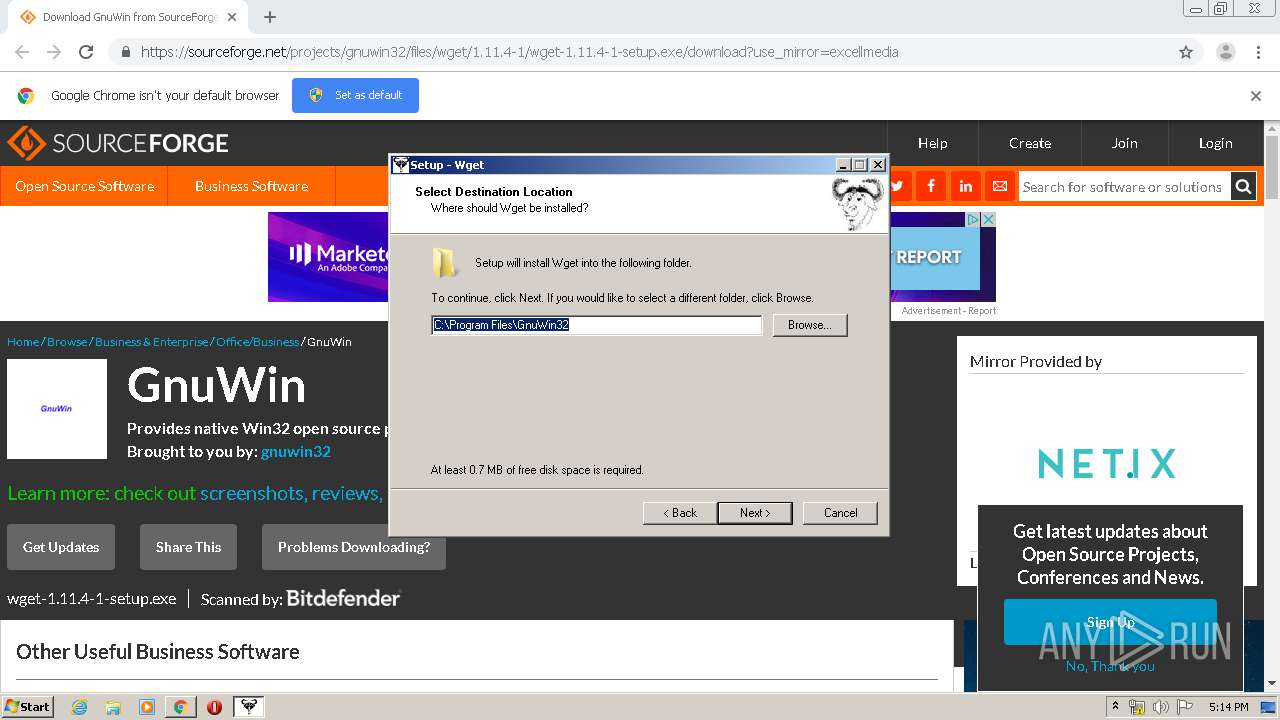
Task: Switch to the Wget setup taskbar item
Action: click(x=248, y=707)
